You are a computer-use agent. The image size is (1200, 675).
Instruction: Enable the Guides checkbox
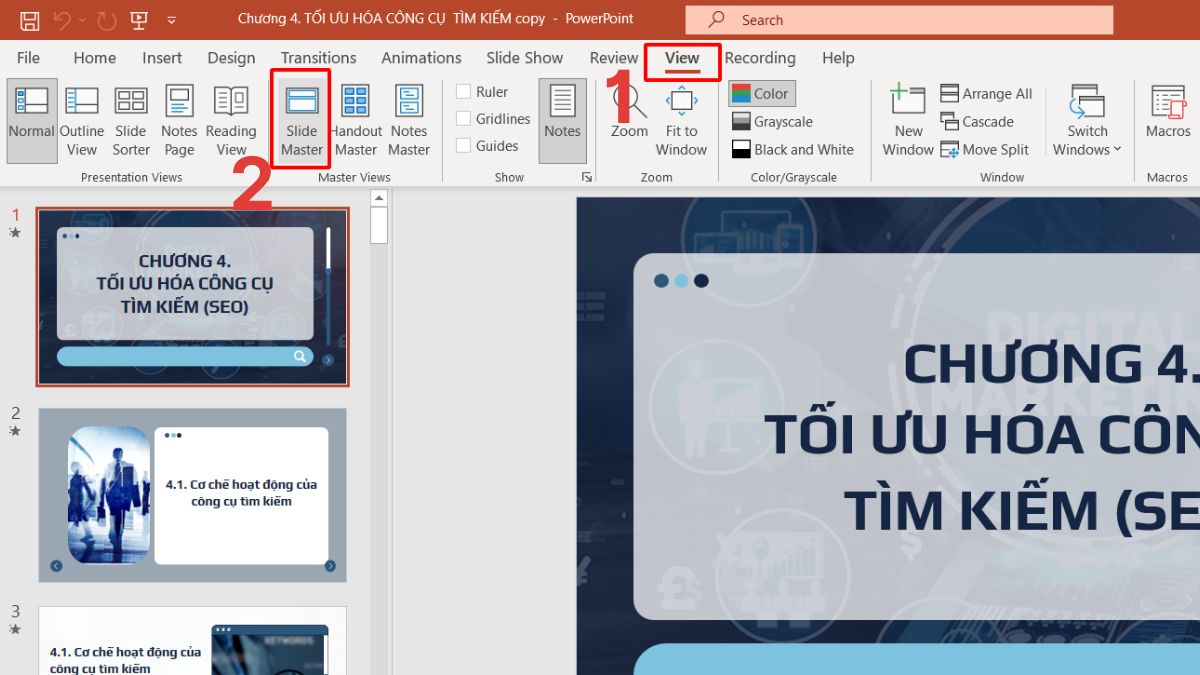[464, 146]
